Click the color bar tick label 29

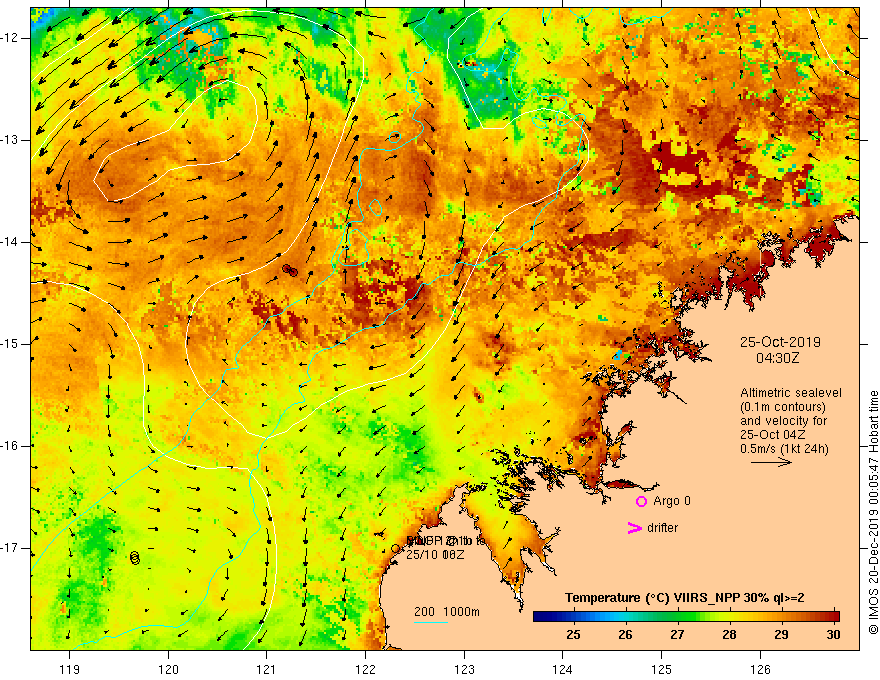click(x=781, y=635)
